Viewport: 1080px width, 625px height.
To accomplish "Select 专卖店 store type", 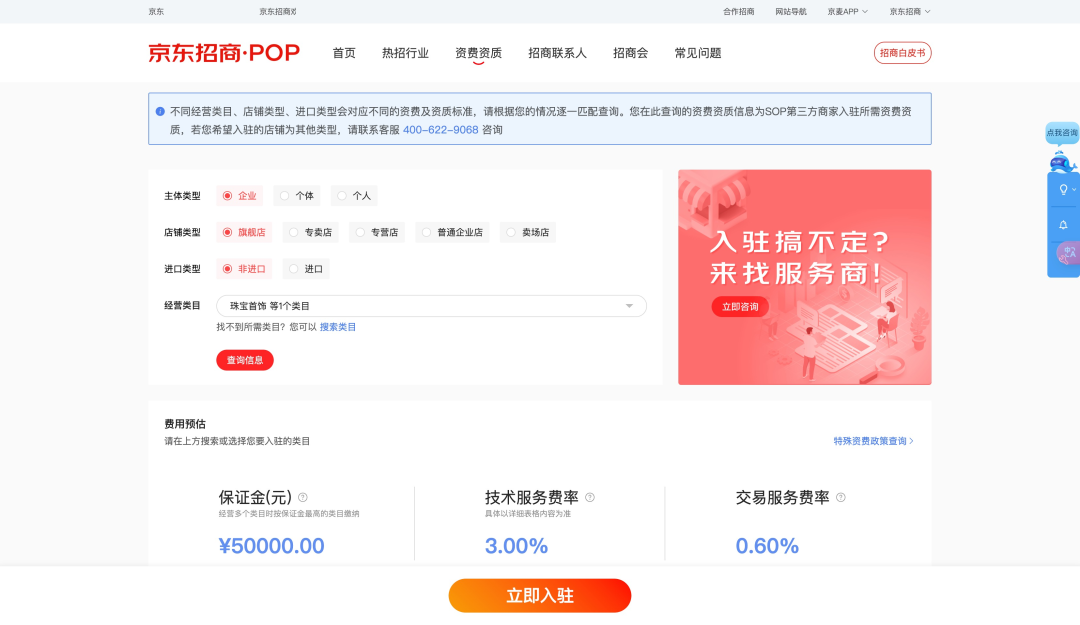I will (x=311, y=232).
